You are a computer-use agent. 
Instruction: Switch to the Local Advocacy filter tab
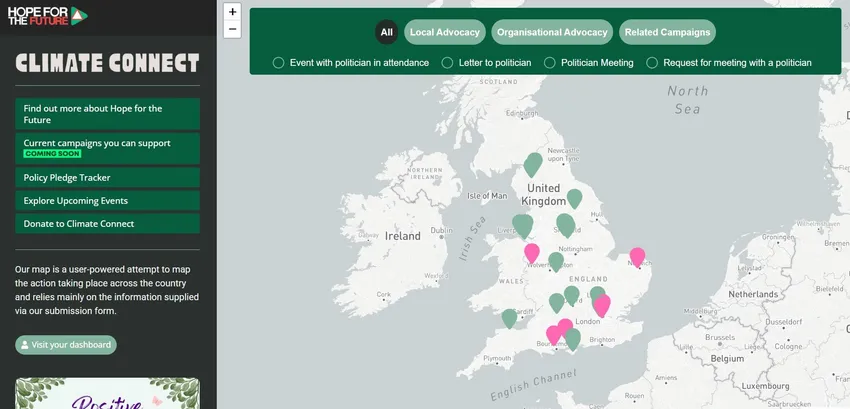click(x=445, y=32)
